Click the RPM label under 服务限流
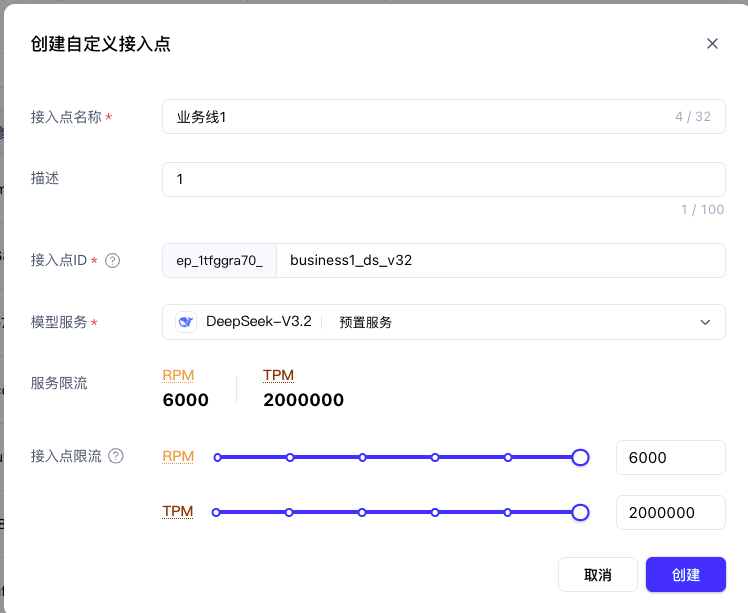Screen dimensions: 748x613 [x=178, y=375]
